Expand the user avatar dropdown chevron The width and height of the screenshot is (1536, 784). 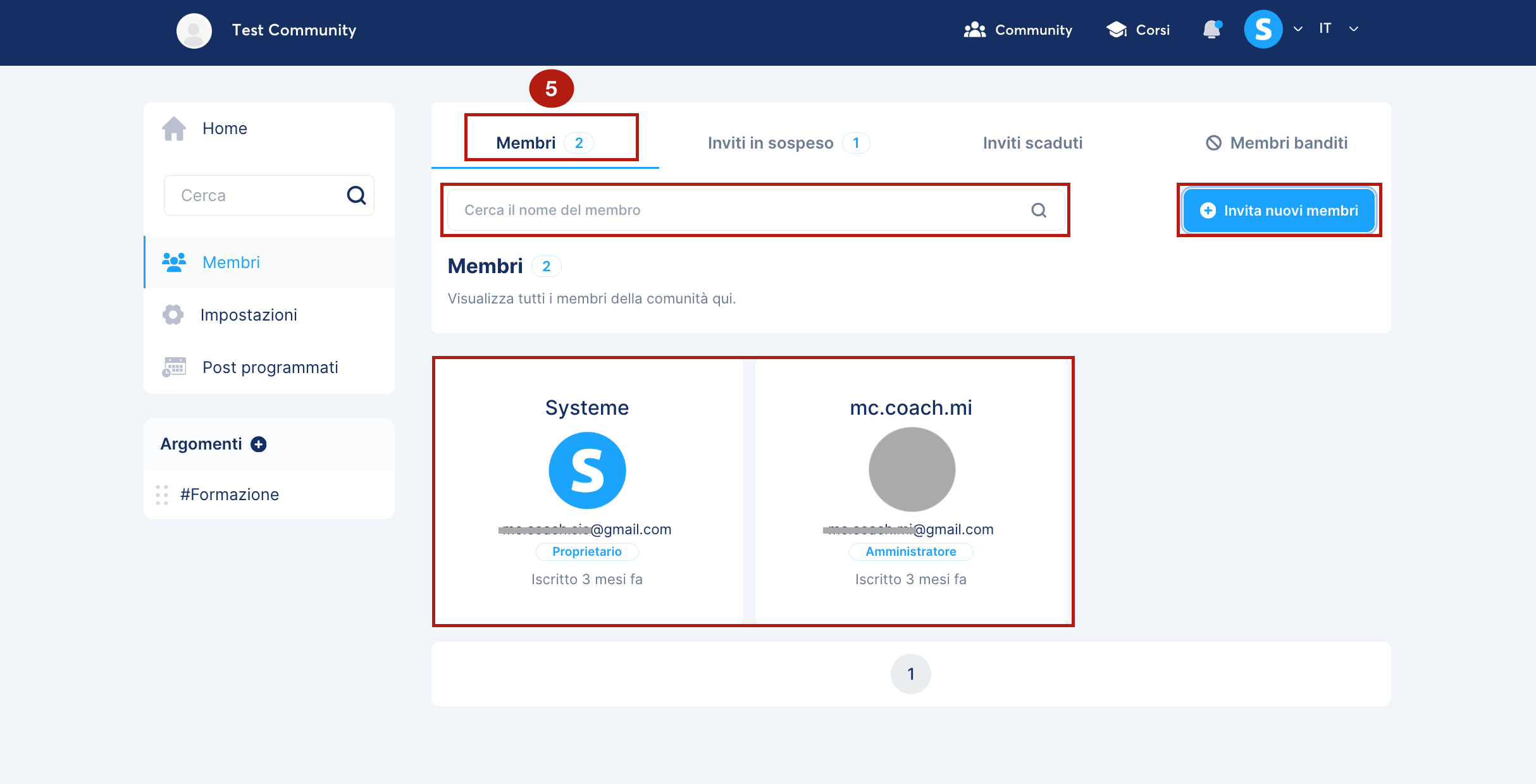point(1298,29)
